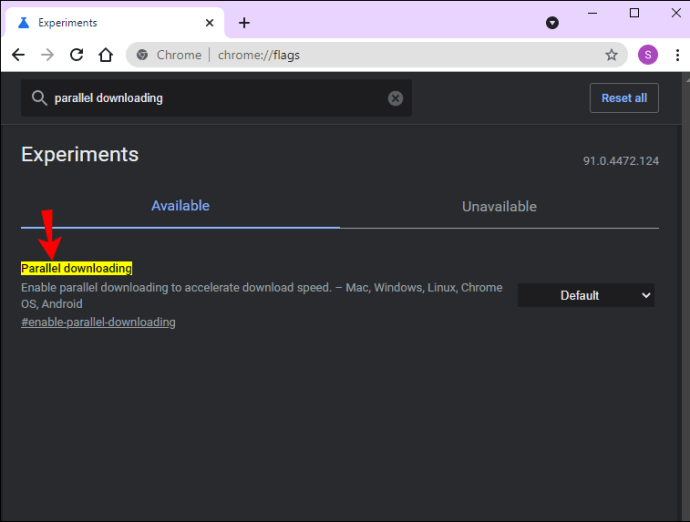This screenshot has height=522, width=690.
Task: Click the forward navigation arrow
Action: coord(47,55)
